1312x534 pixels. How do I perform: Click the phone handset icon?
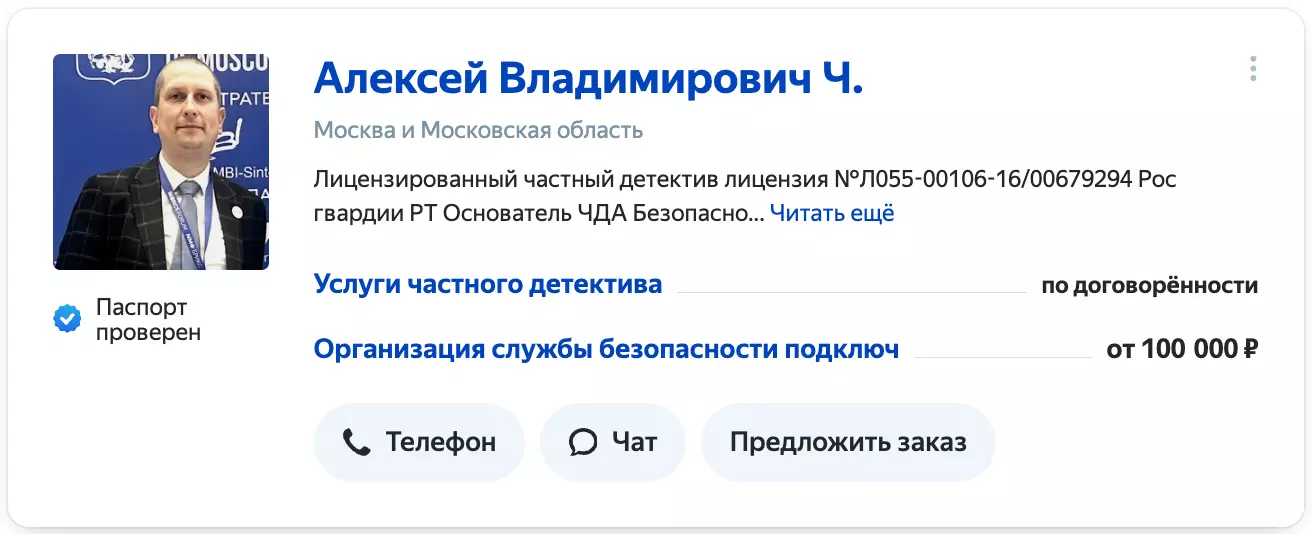pyautogui.click(x=356, y=442)
